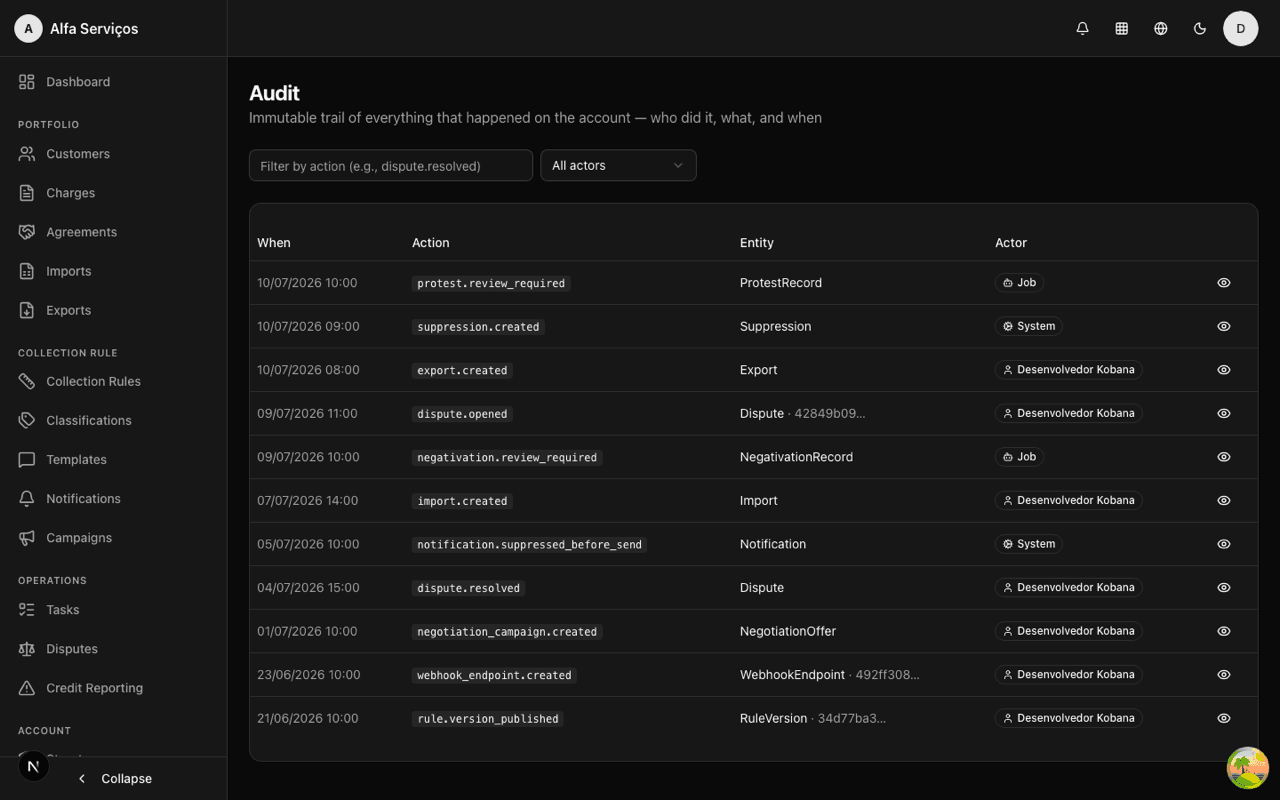View details of negativation.review_required entry
The width and height of the screenshot is (1280, 800).
[x=1224, y=457]
